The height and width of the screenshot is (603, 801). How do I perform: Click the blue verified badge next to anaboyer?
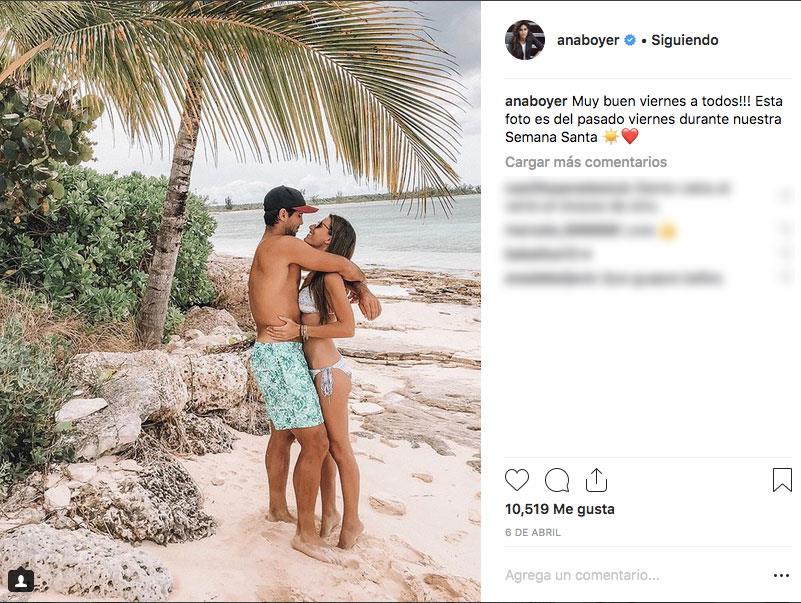[630, 40]
